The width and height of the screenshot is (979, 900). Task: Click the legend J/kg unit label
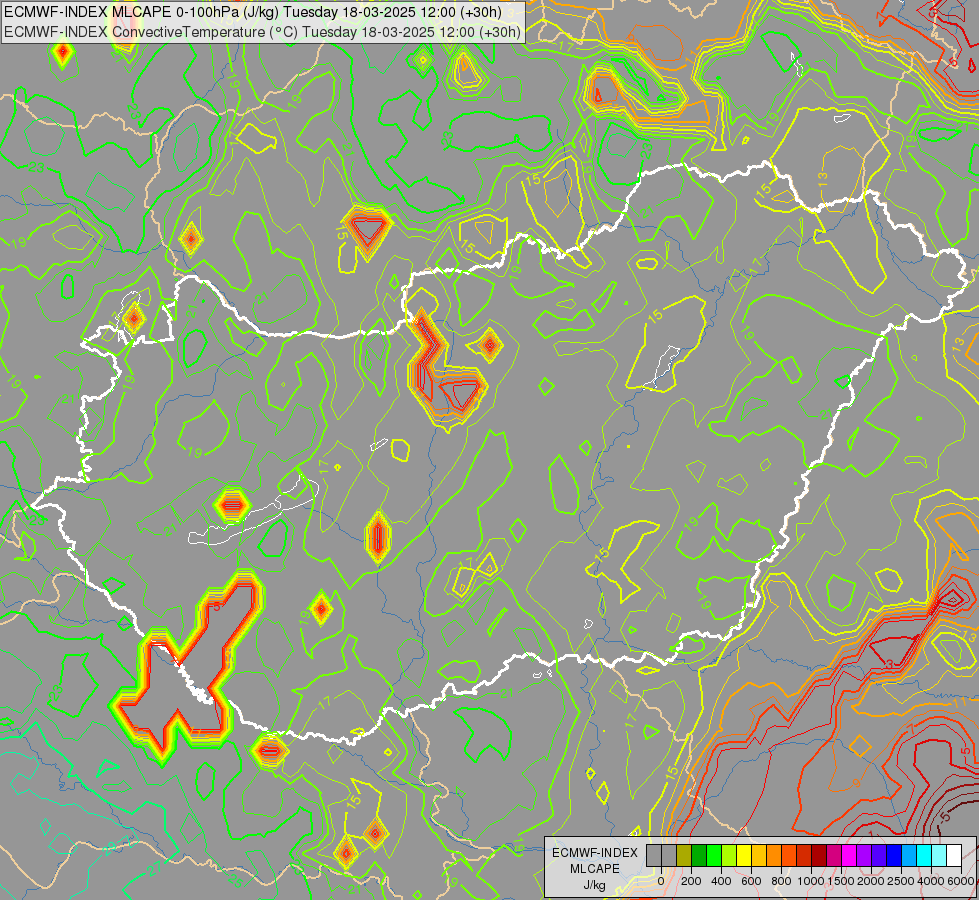(595, 885)
